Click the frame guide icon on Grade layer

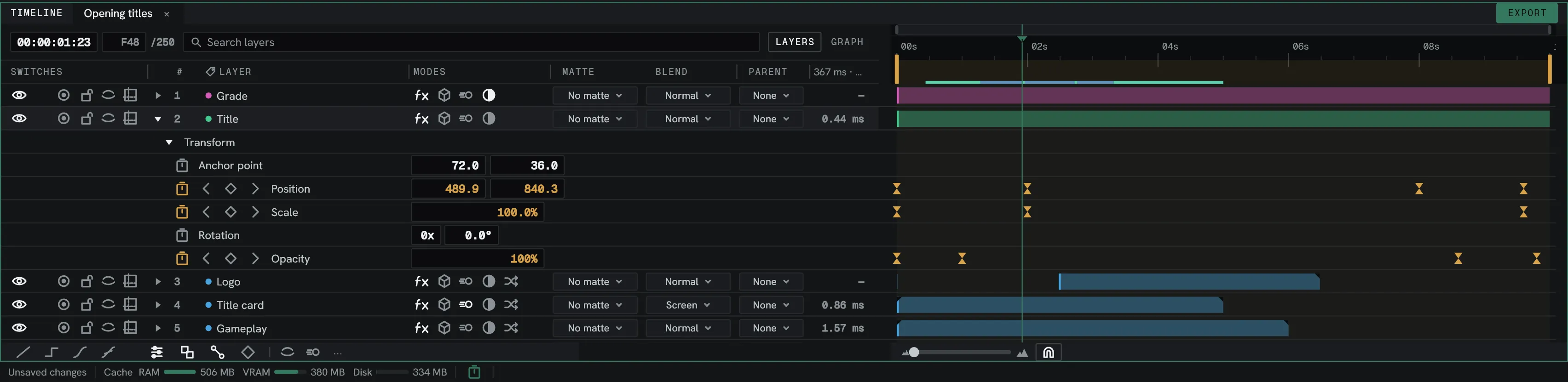(130, 95)
